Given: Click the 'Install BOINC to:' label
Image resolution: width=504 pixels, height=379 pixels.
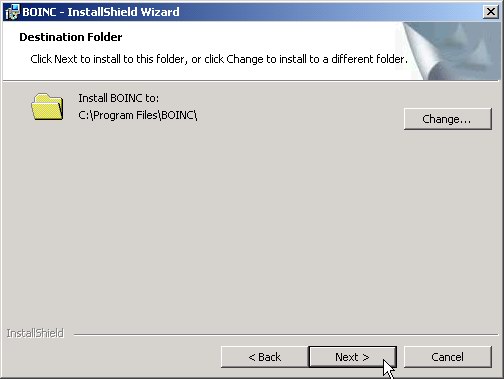Looking at the screenshot, I should point(119,98).
